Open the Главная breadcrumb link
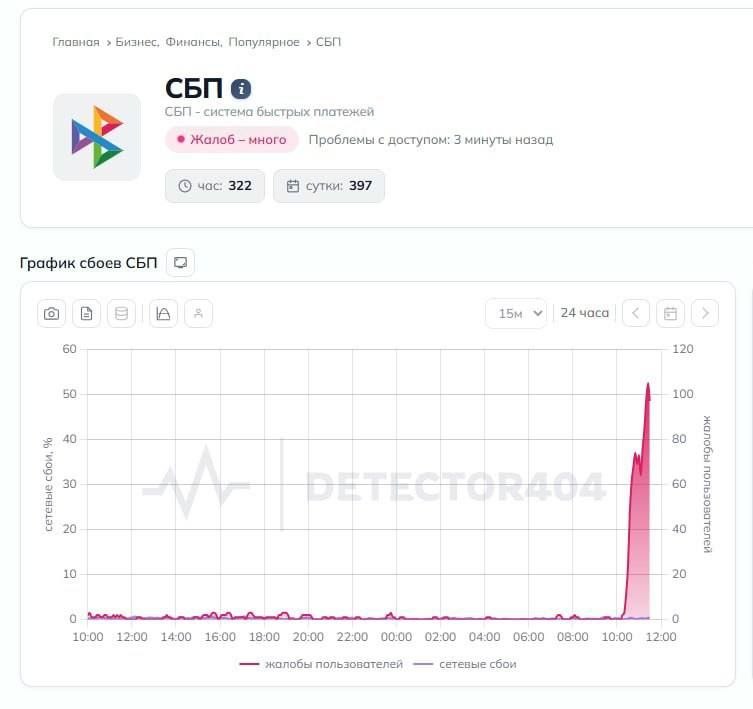This screenshot has width=753, height=709. pyautogui.click(x=76, y=42)
